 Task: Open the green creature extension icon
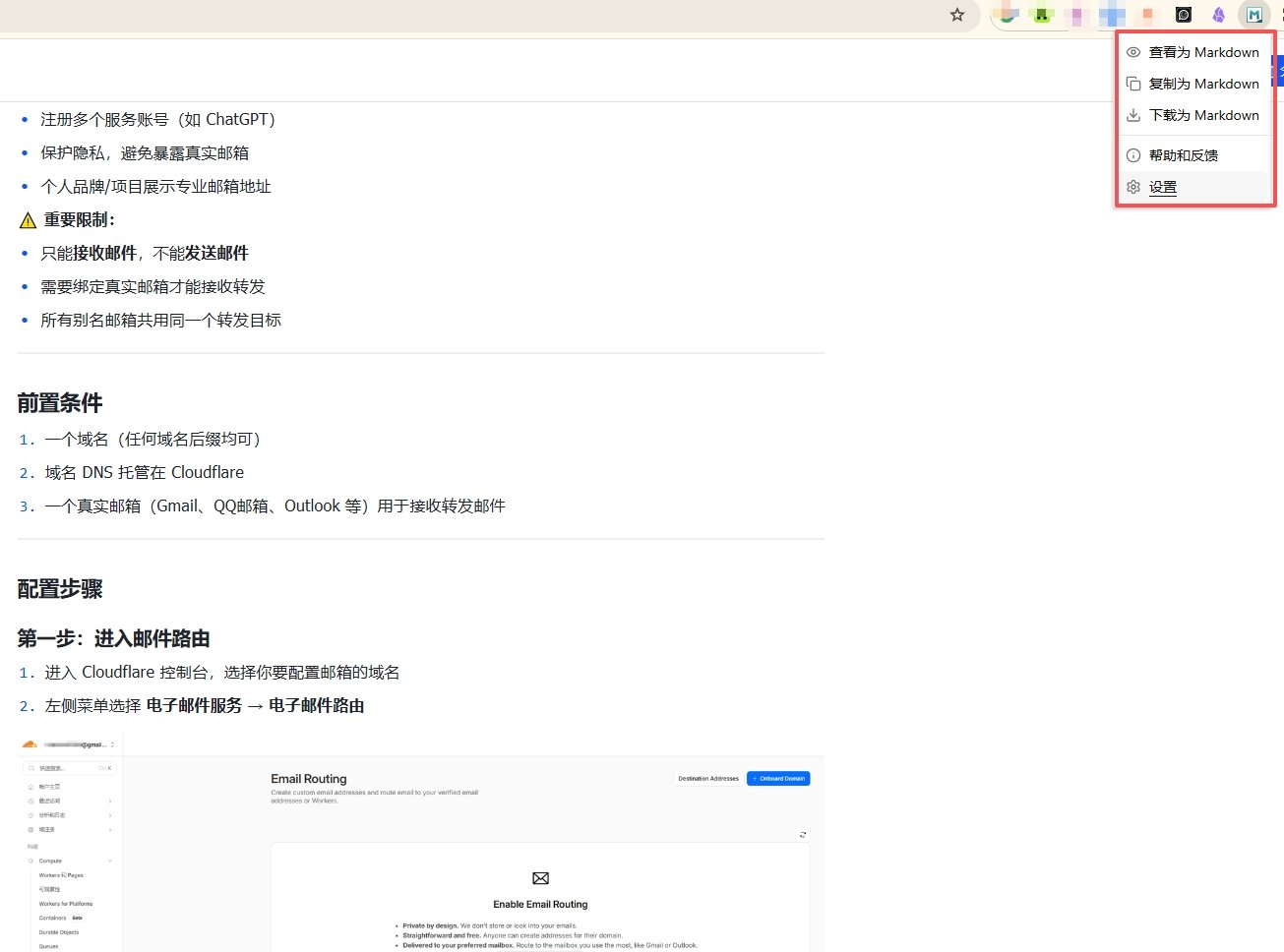pyautogui.click(x=1041, y=15)
